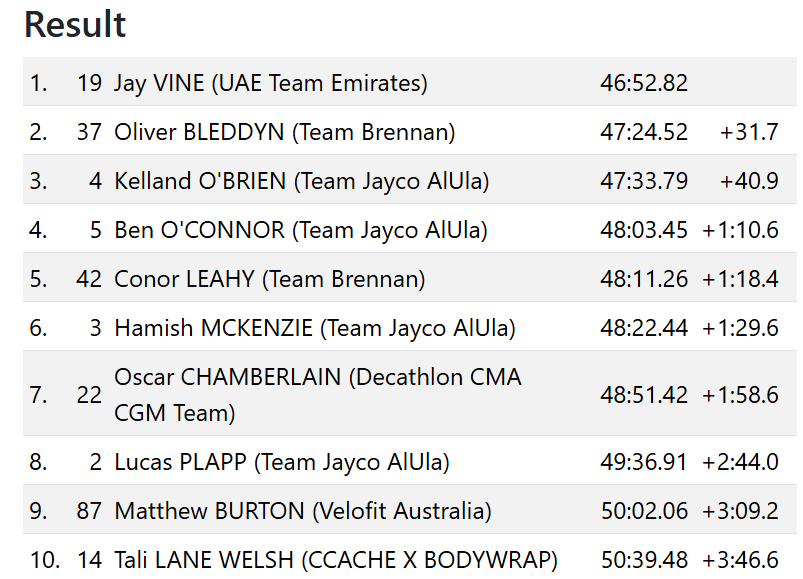Select the +1:10.6 gap value
The image size is (803, 579).
click(740, 230)
